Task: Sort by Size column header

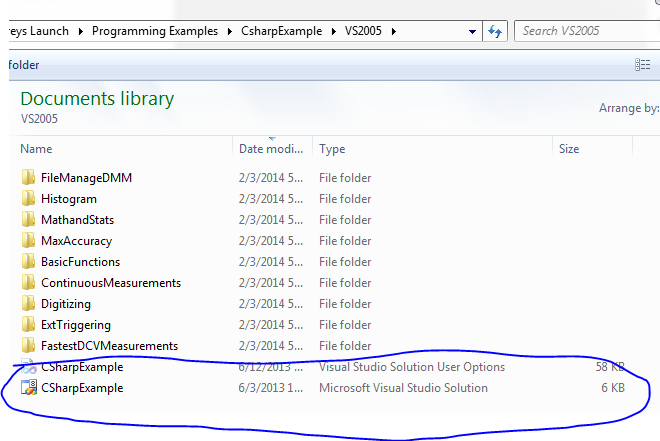Action: [569, 149]
